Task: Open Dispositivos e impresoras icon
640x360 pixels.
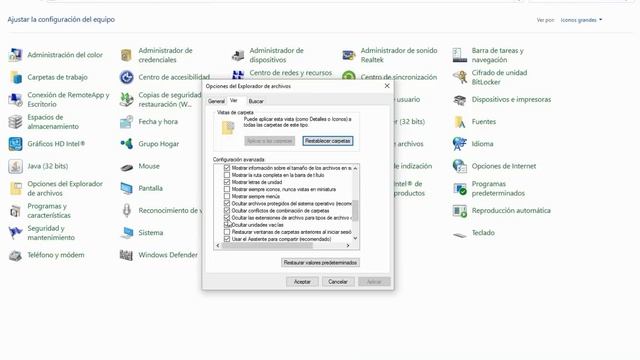Action: 460,100
